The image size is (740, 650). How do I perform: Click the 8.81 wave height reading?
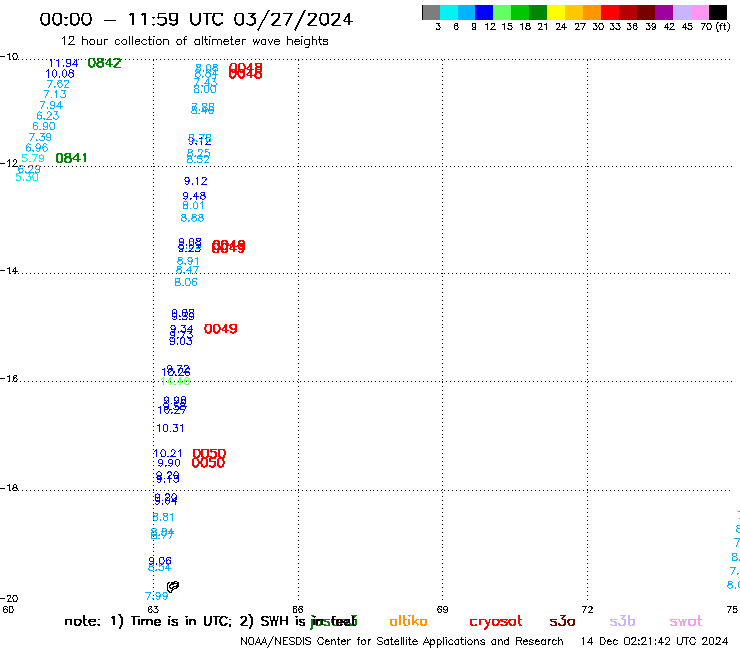point(163,517)
